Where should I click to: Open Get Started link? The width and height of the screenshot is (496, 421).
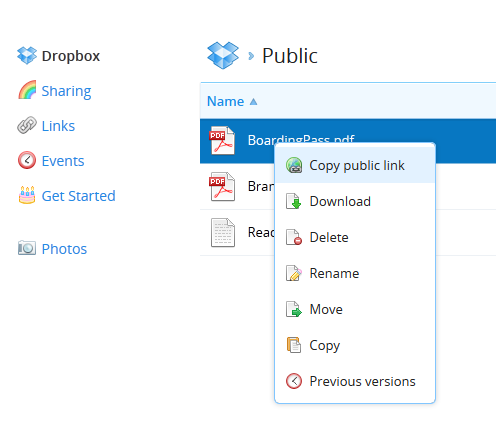(x=79, y=196)
